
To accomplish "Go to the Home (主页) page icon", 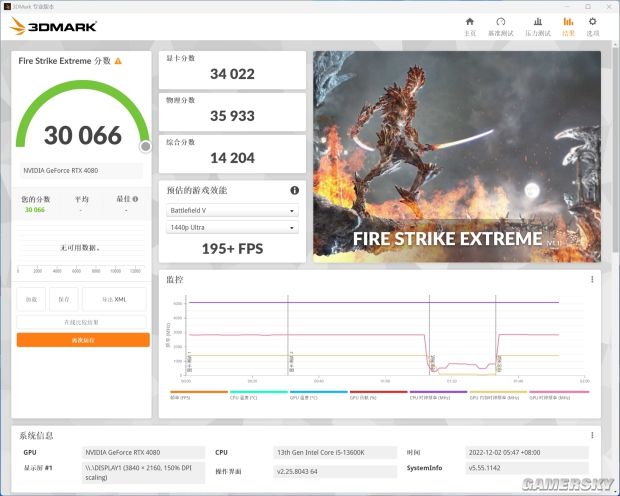I will [469, 22].
